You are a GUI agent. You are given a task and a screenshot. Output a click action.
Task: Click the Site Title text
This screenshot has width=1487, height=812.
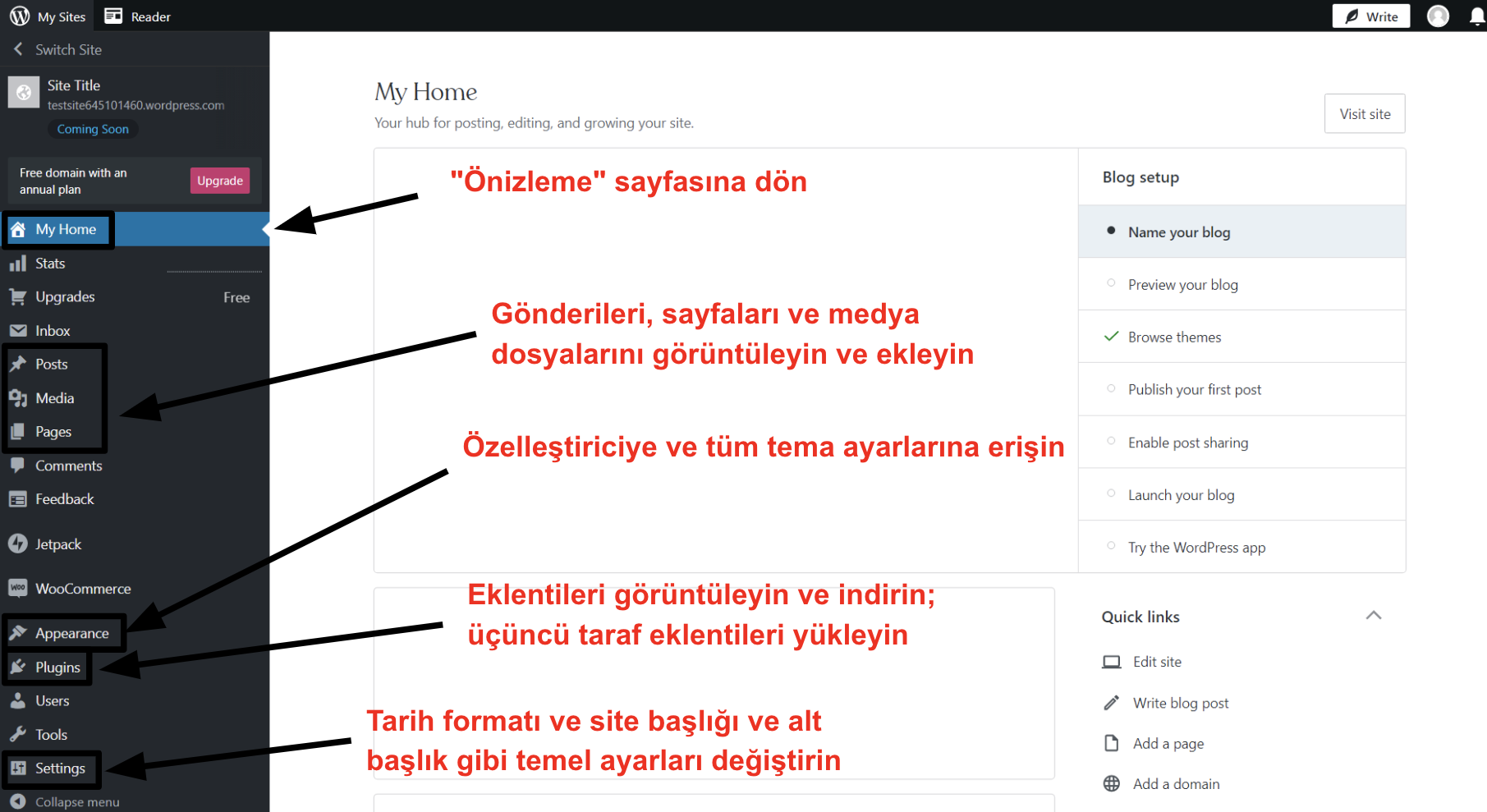coord(74,85)
